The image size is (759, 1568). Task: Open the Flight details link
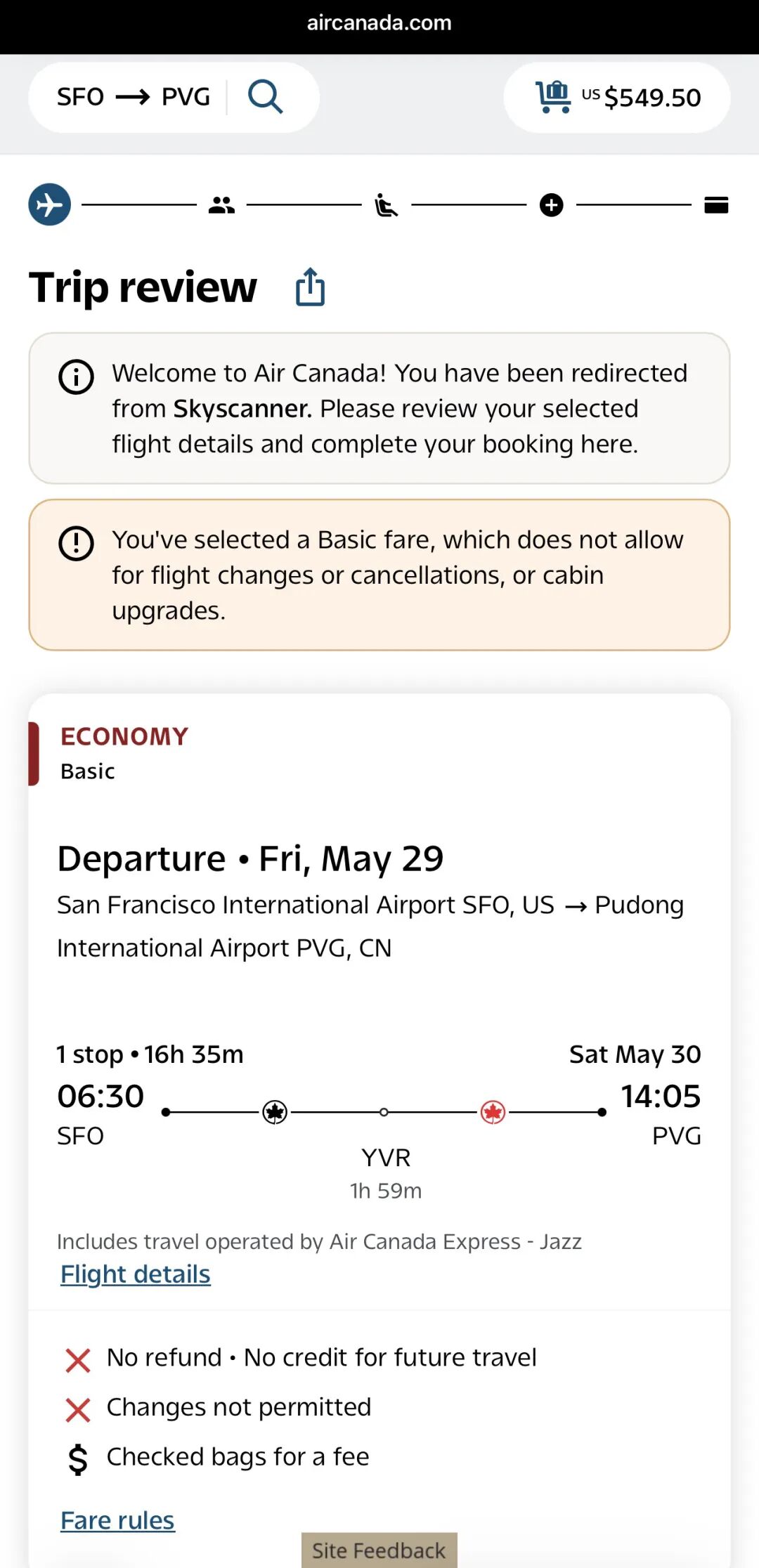tap(136, 1274)
